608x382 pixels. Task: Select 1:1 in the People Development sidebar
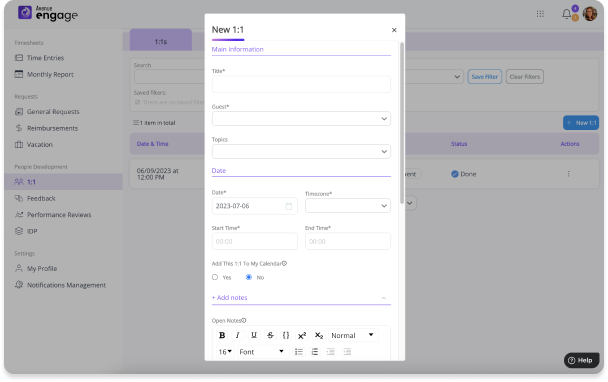(63, 181)
